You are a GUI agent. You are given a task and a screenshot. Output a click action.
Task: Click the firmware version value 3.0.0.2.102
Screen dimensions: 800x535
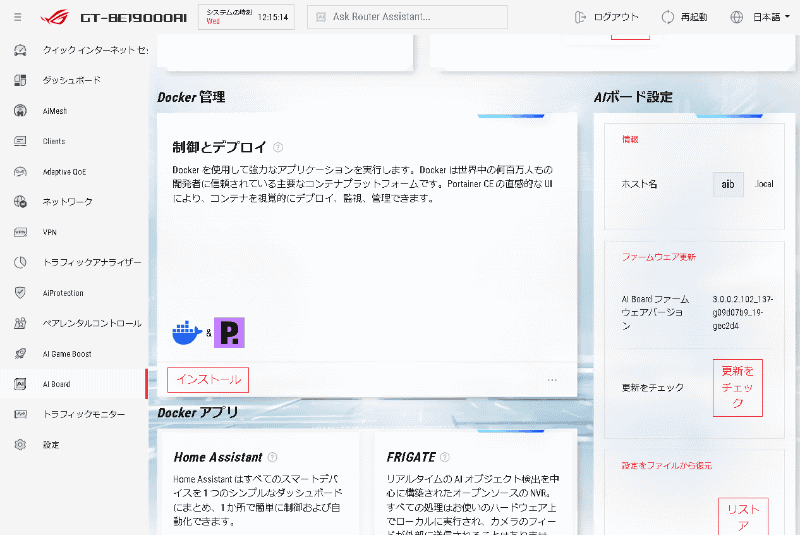[x=743, y=312]
